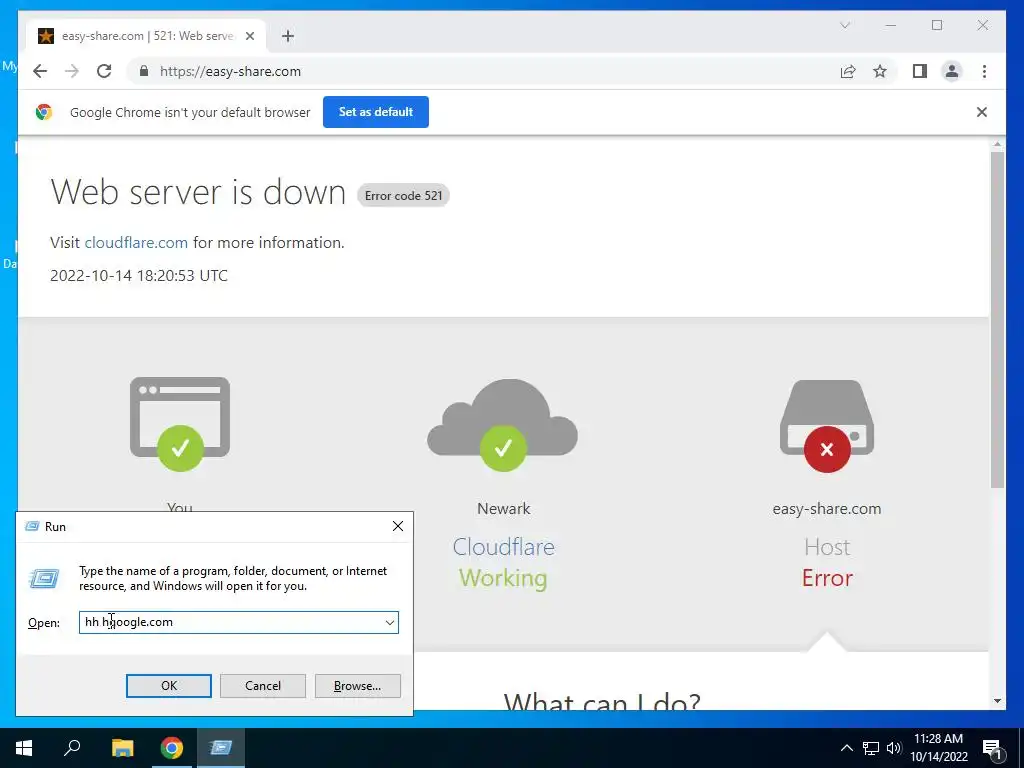Open File Explorer from taskbar
The height and width of the screenshot is (768, 1024).
pyautogui.click(x=122, y=748)
